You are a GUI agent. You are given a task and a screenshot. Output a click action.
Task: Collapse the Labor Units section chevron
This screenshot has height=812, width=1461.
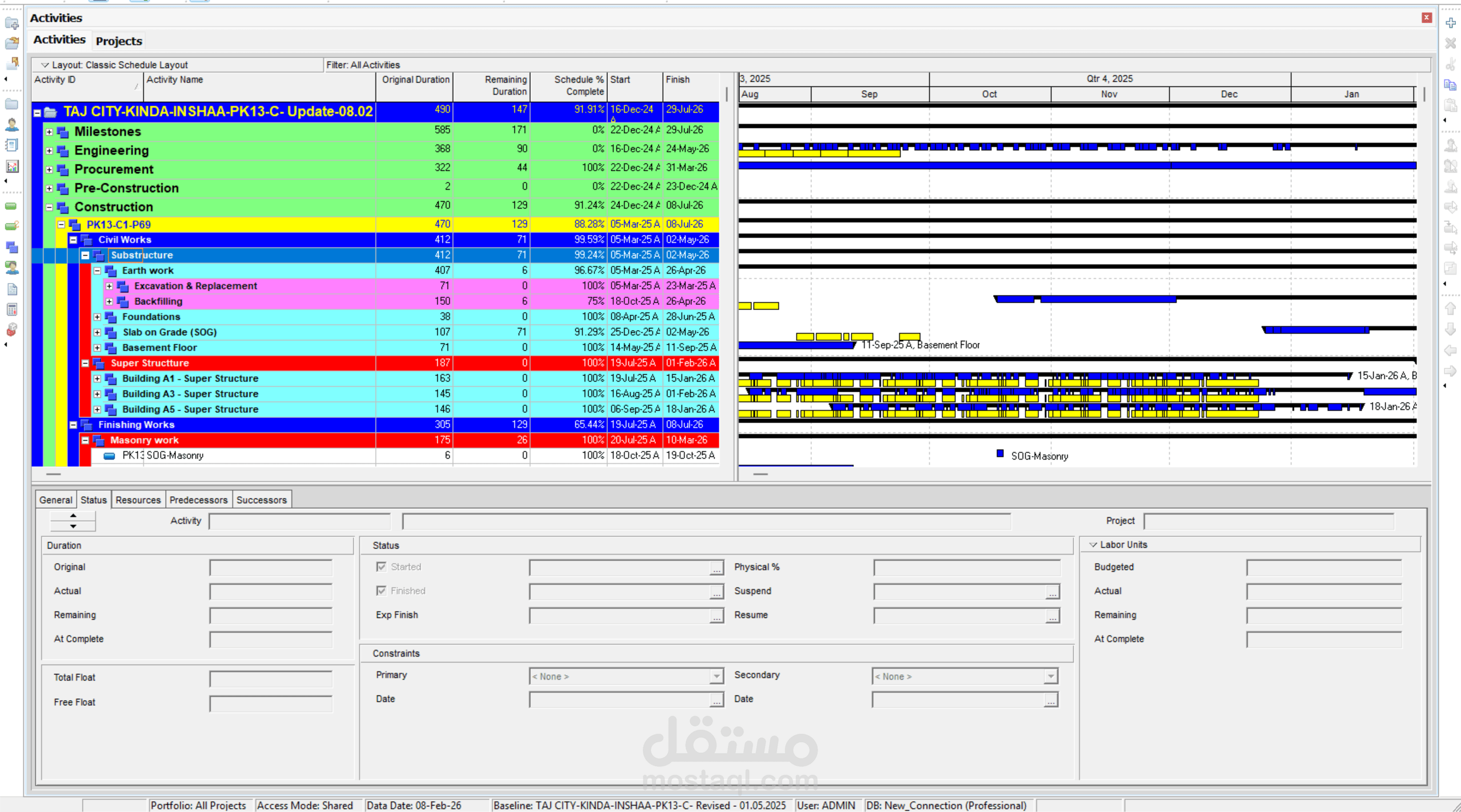click(x=1093, y=545)
